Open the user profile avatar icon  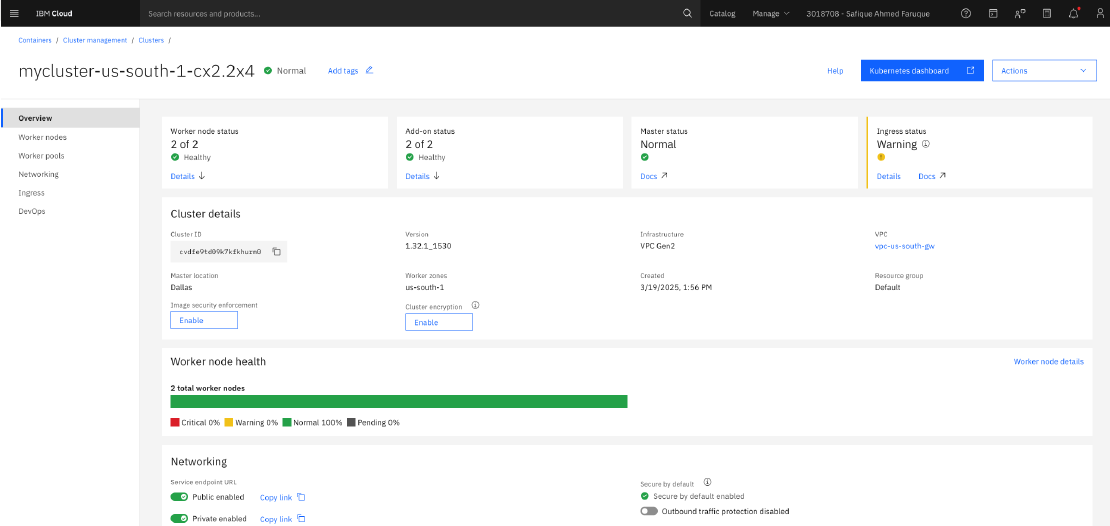[x=1099, y=13]
